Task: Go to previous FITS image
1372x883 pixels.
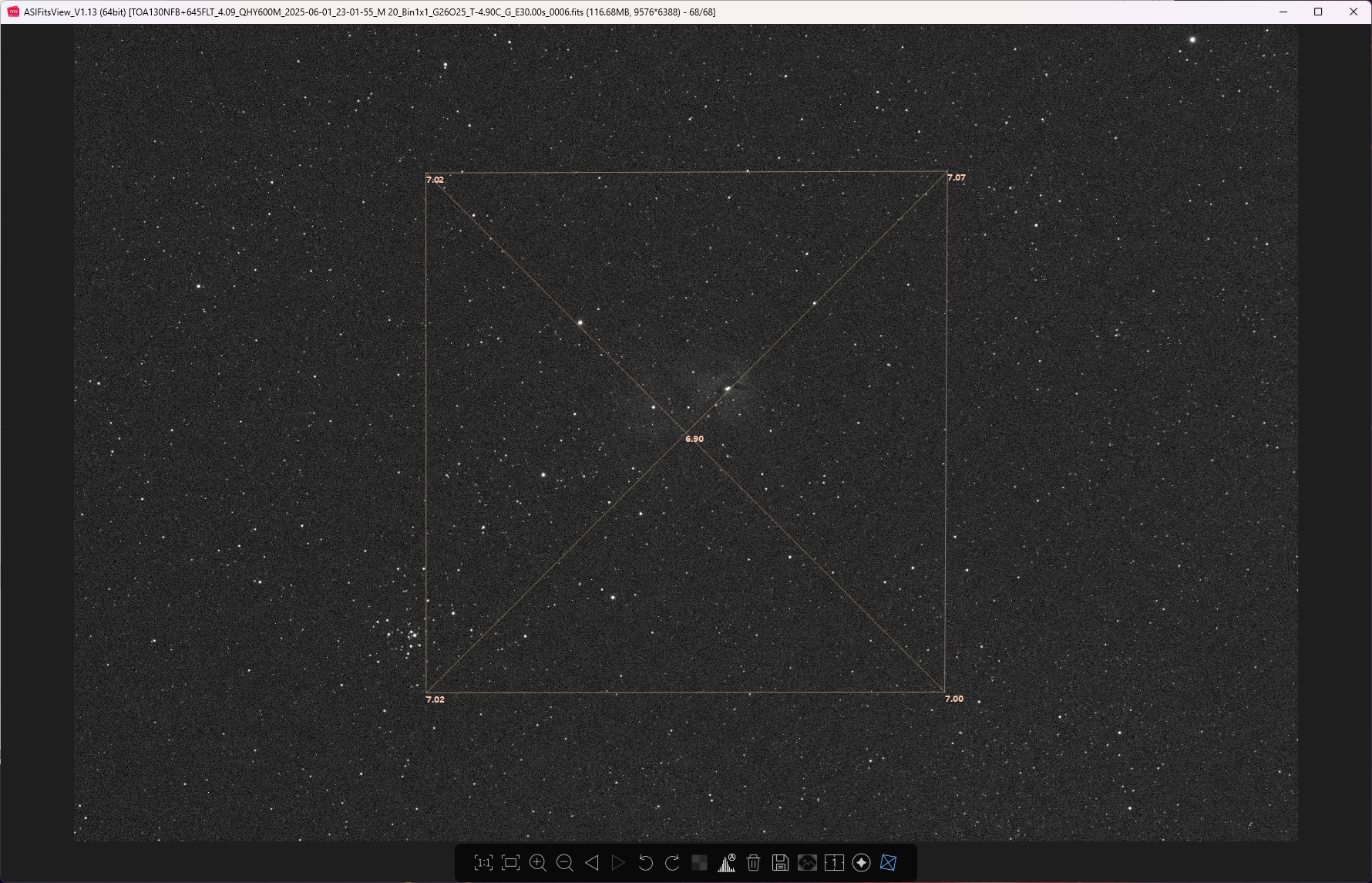Action: [592, 863]
